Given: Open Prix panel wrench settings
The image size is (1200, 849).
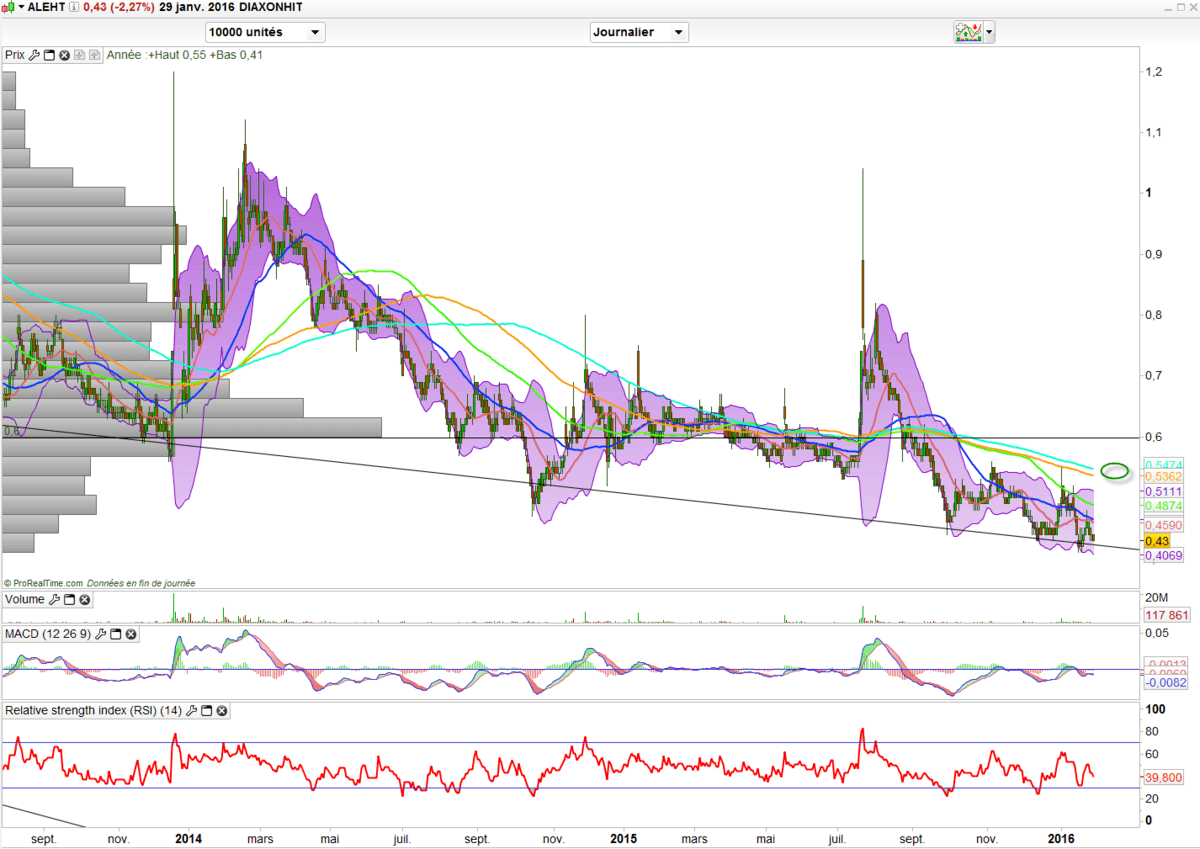Looking at the screenshot, I should [33, 55].
